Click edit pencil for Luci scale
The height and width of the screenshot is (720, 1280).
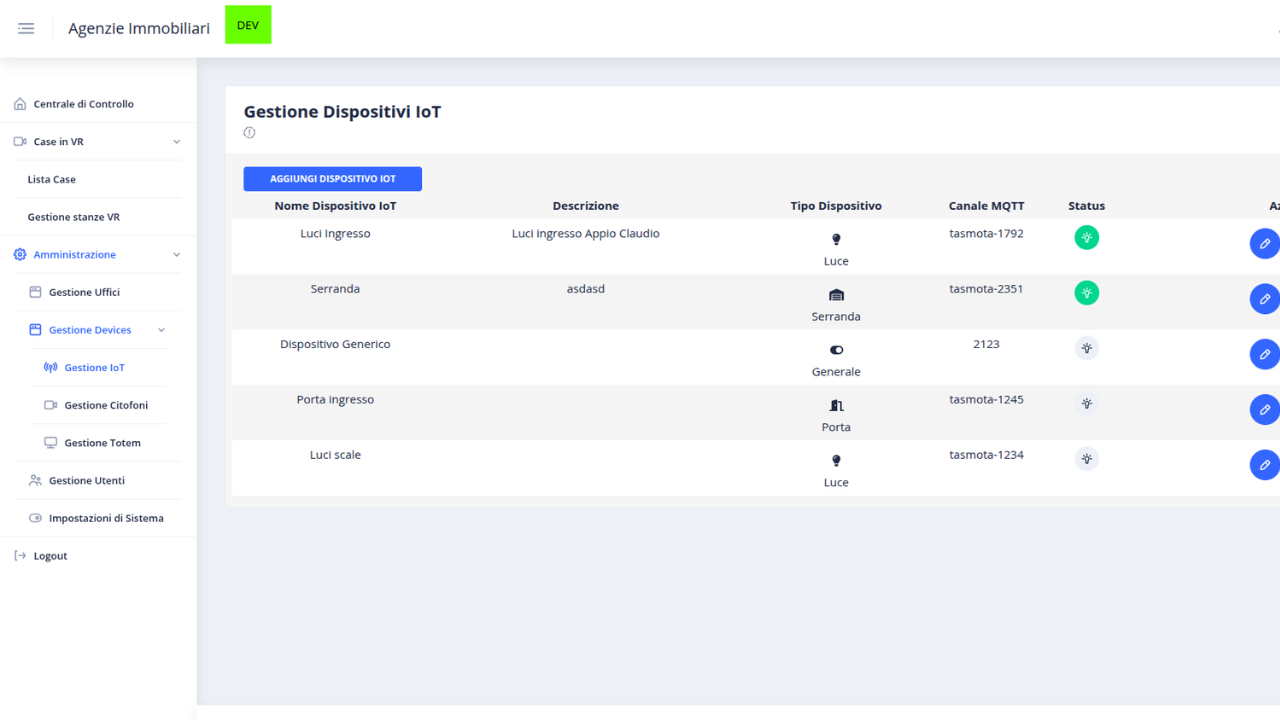tap(1264, 464)
